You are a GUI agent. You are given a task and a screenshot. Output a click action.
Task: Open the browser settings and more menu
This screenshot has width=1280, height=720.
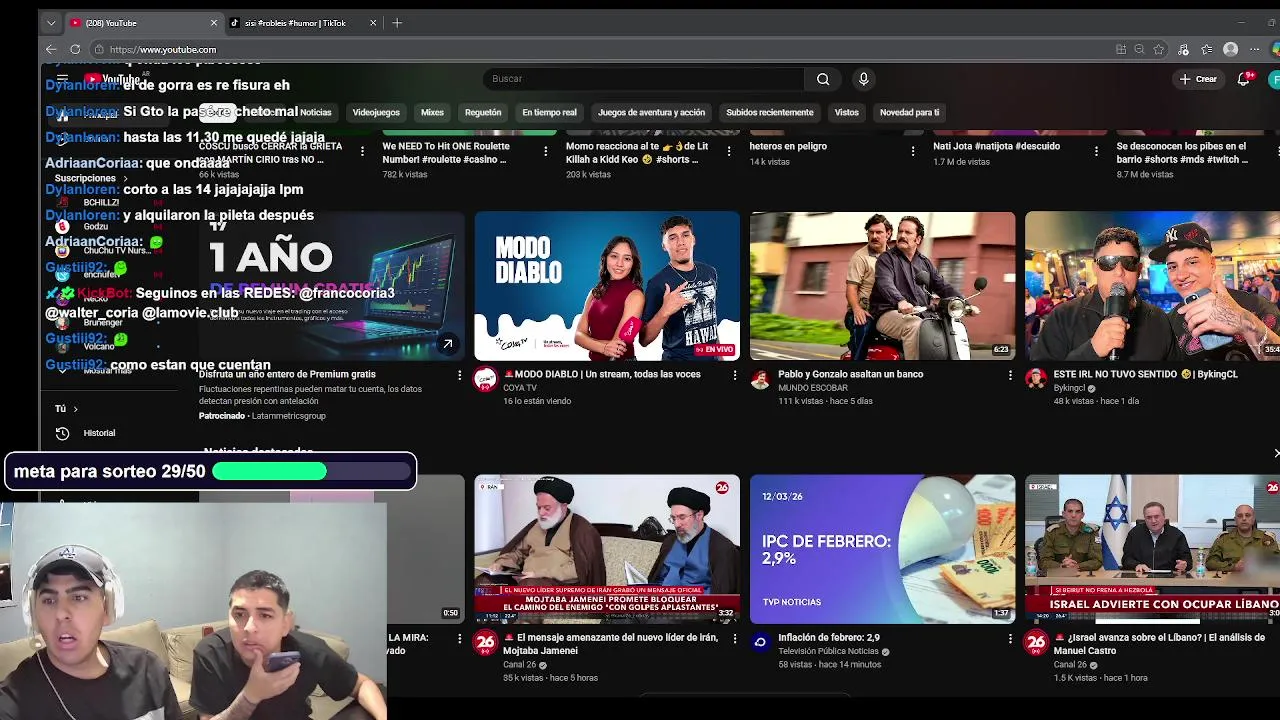(x=1255, y=49)
